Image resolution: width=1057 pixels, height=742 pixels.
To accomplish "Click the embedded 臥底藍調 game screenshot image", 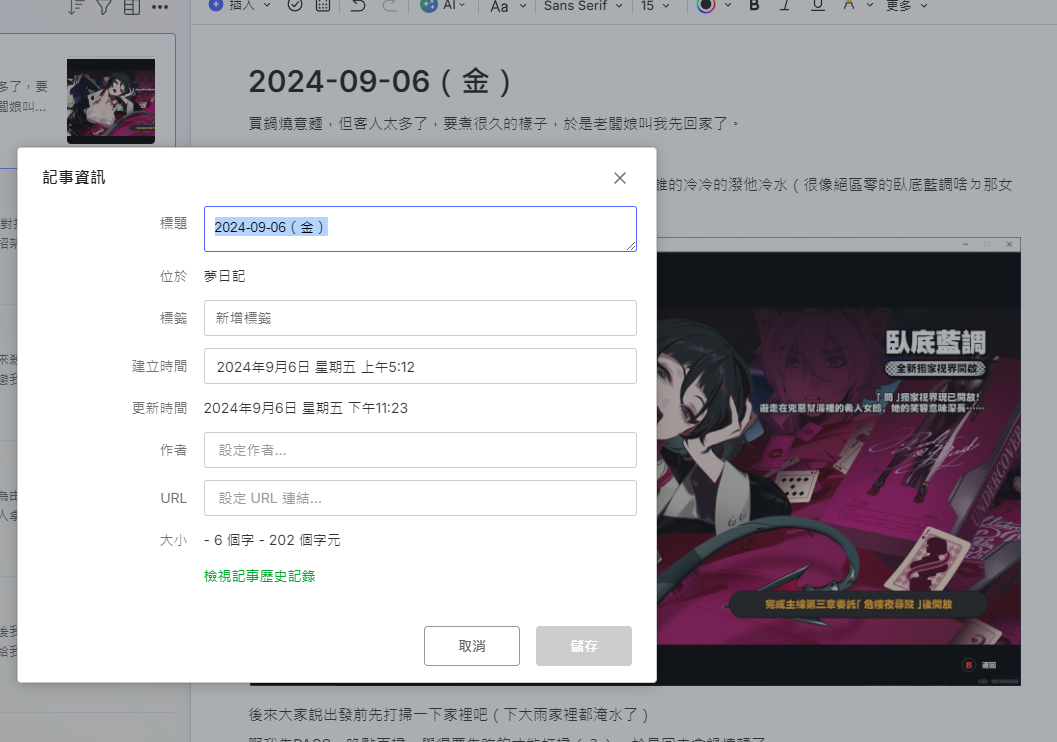I will click(839, 462).
